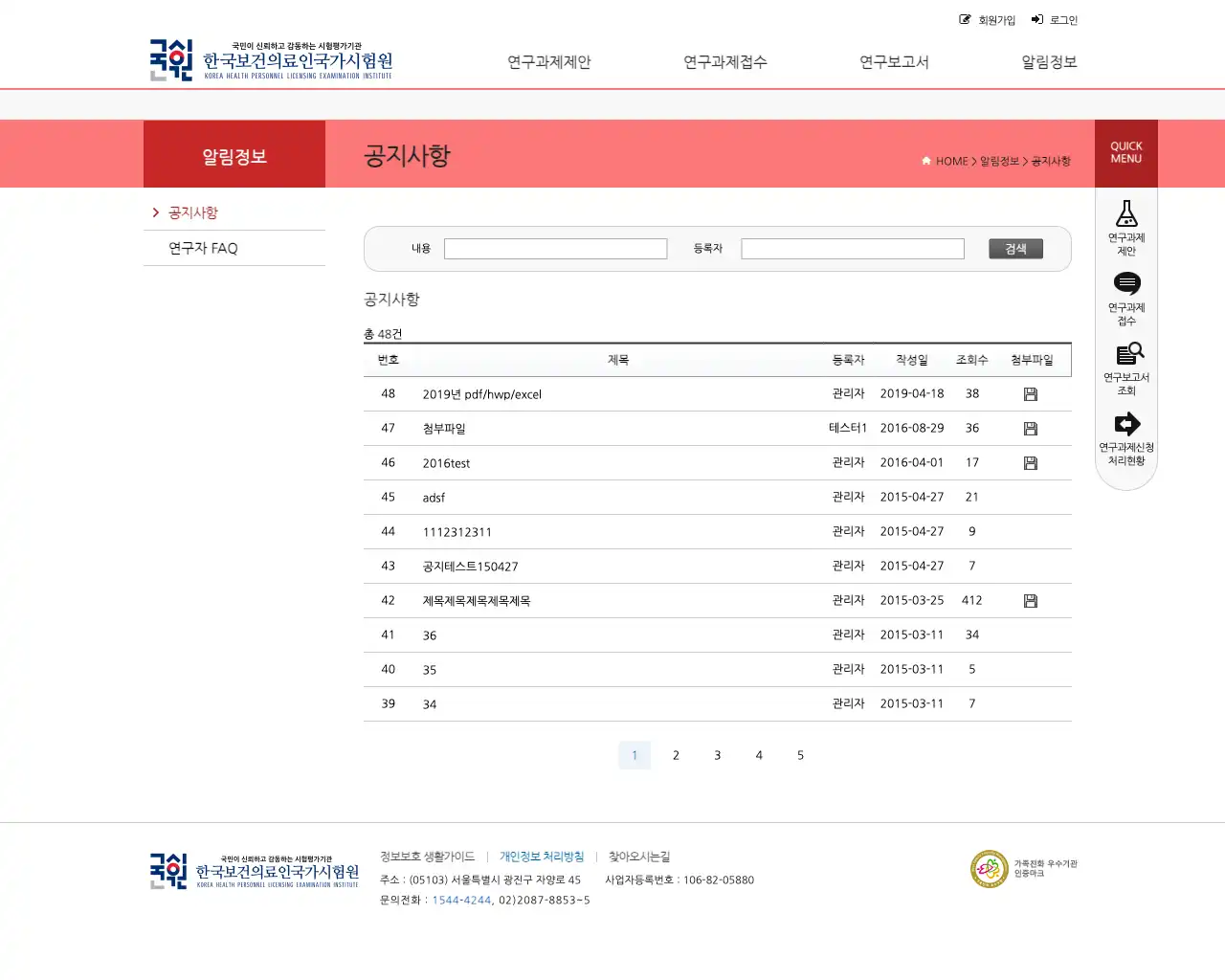Viewport: 1225px width, 980px height.
Task: Click the 가족친화 우수기관 certification badge
Action: (x=1023, y=869)
